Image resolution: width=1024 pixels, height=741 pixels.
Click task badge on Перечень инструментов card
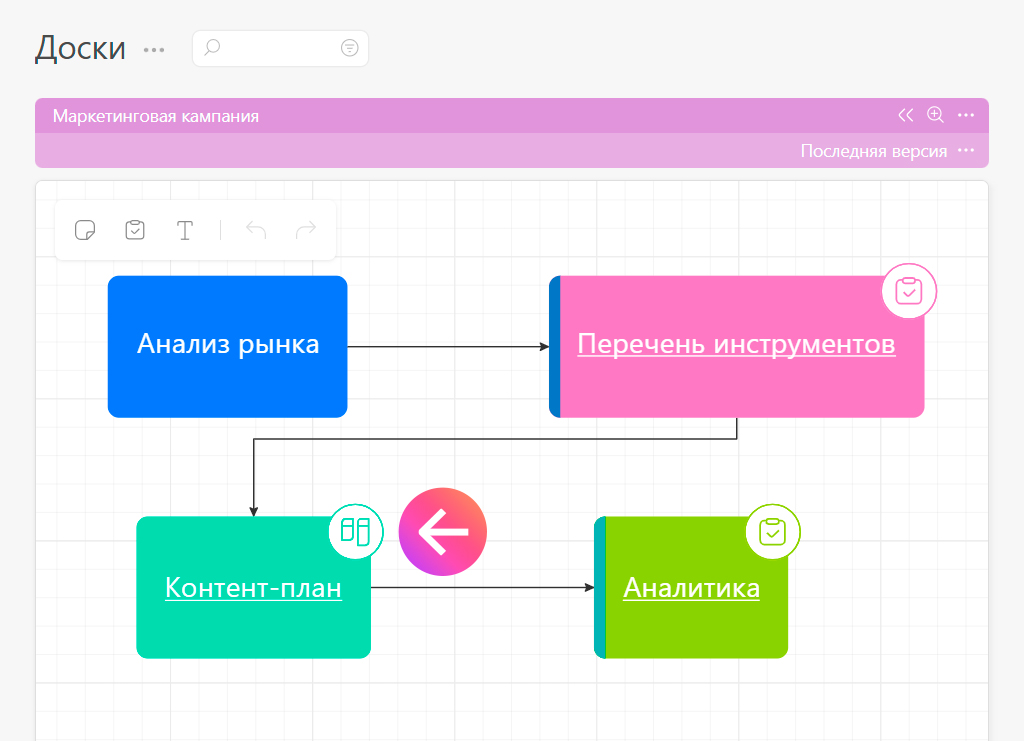point(908,291)
